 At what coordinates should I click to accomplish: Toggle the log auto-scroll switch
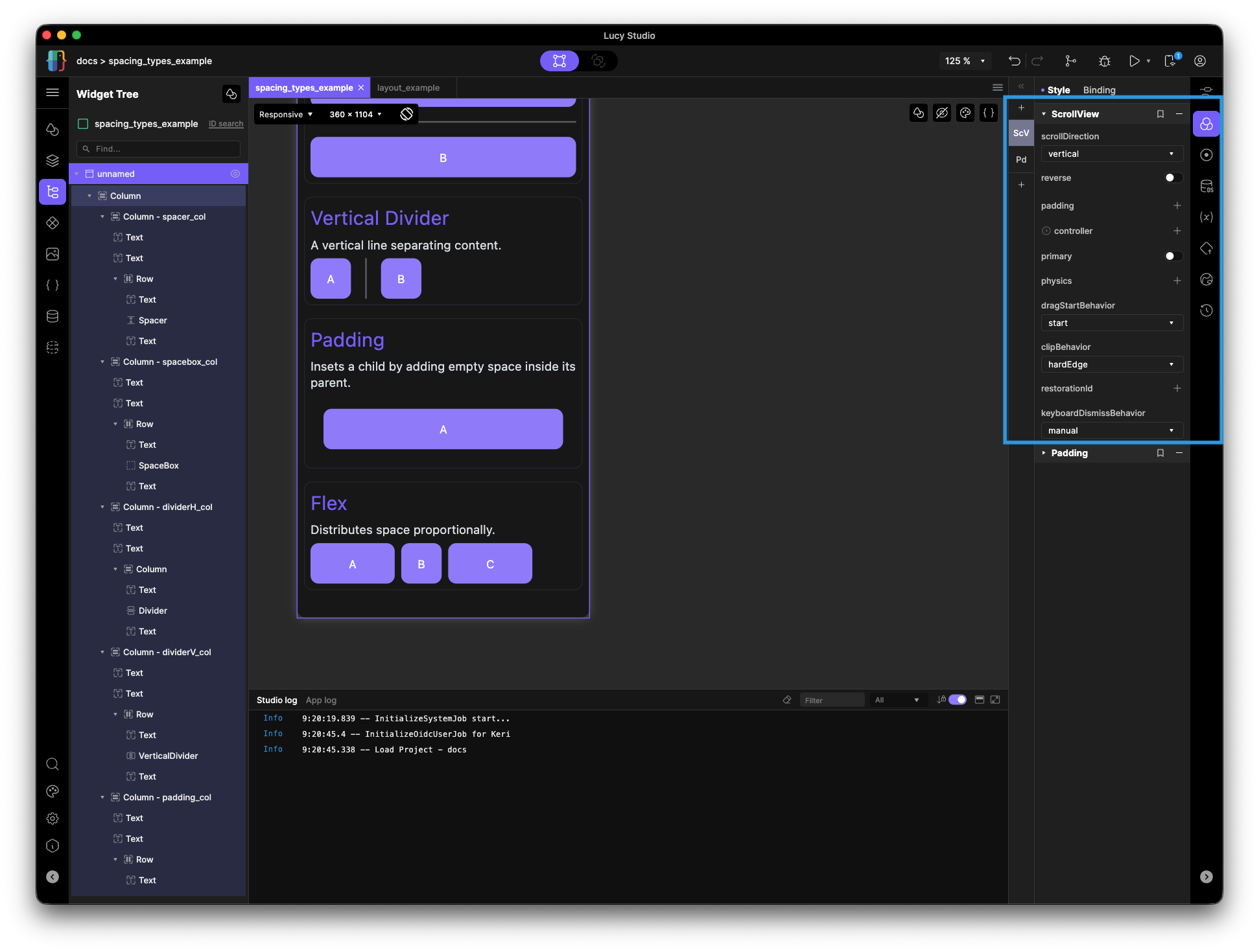pyautogui.click(x=958, y=700)
